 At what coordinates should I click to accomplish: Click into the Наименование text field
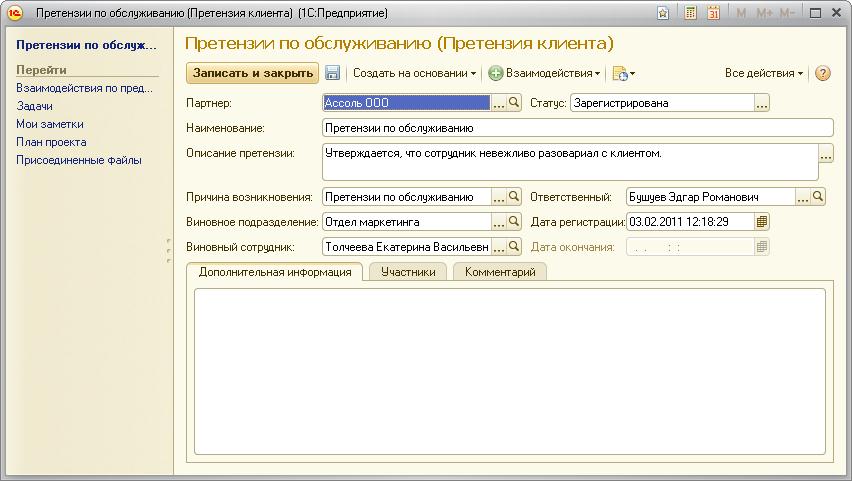(577, 128)
